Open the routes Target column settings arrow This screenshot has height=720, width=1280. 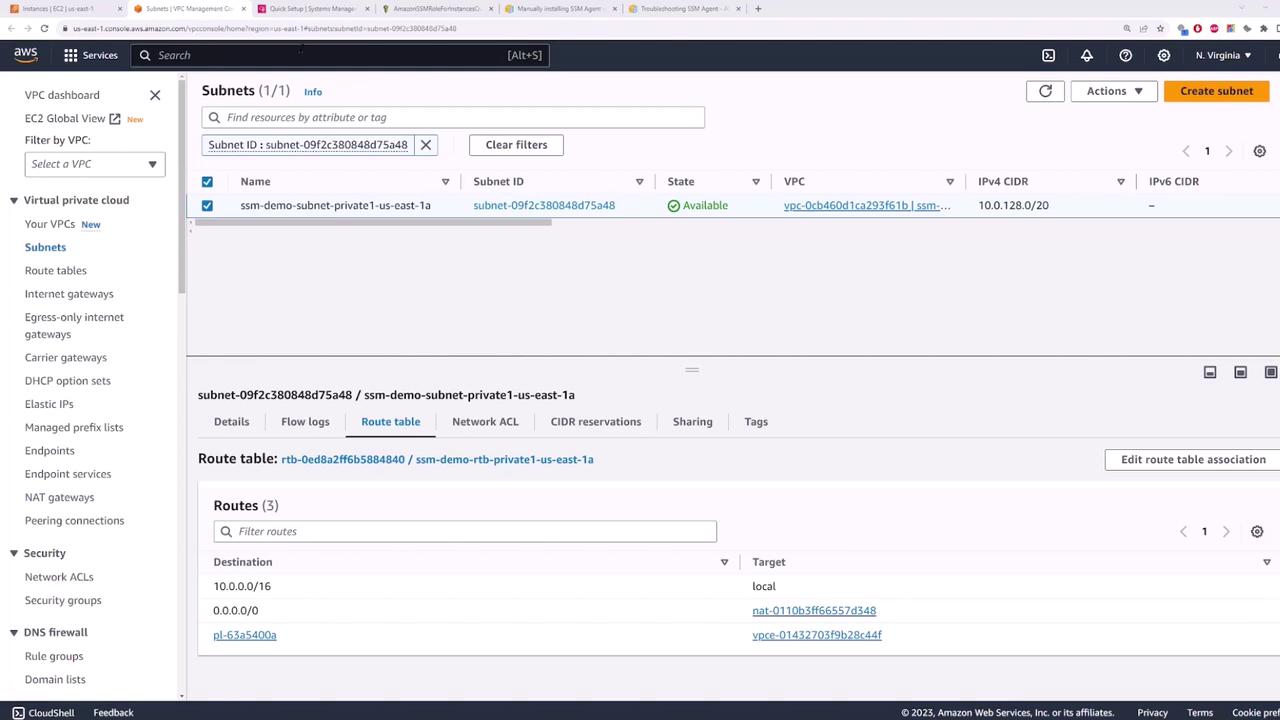click(1267, 563)
